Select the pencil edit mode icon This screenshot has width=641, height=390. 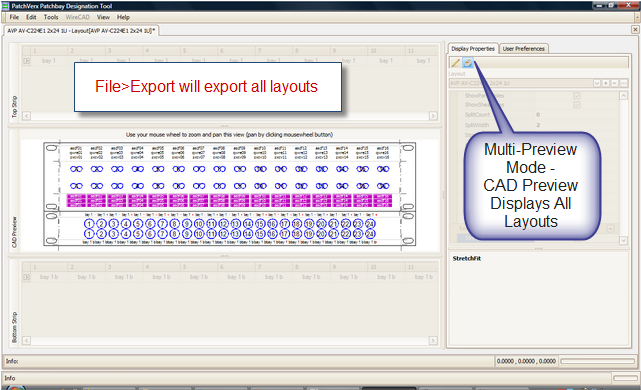(455, 63)
